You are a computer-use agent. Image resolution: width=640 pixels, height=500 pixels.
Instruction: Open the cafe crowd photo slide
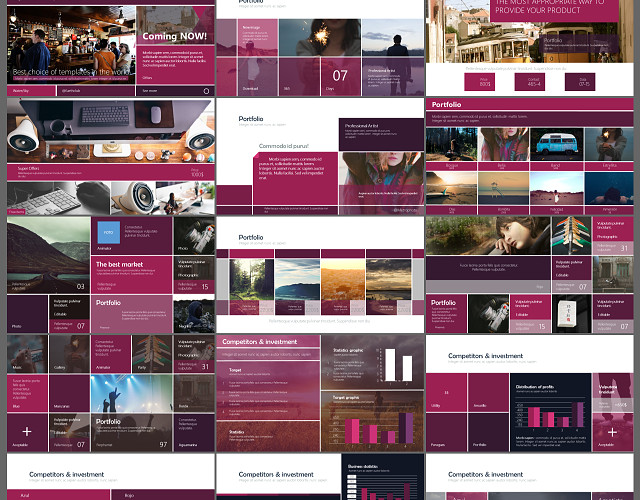pyautogui.click(x=70, y=45)
